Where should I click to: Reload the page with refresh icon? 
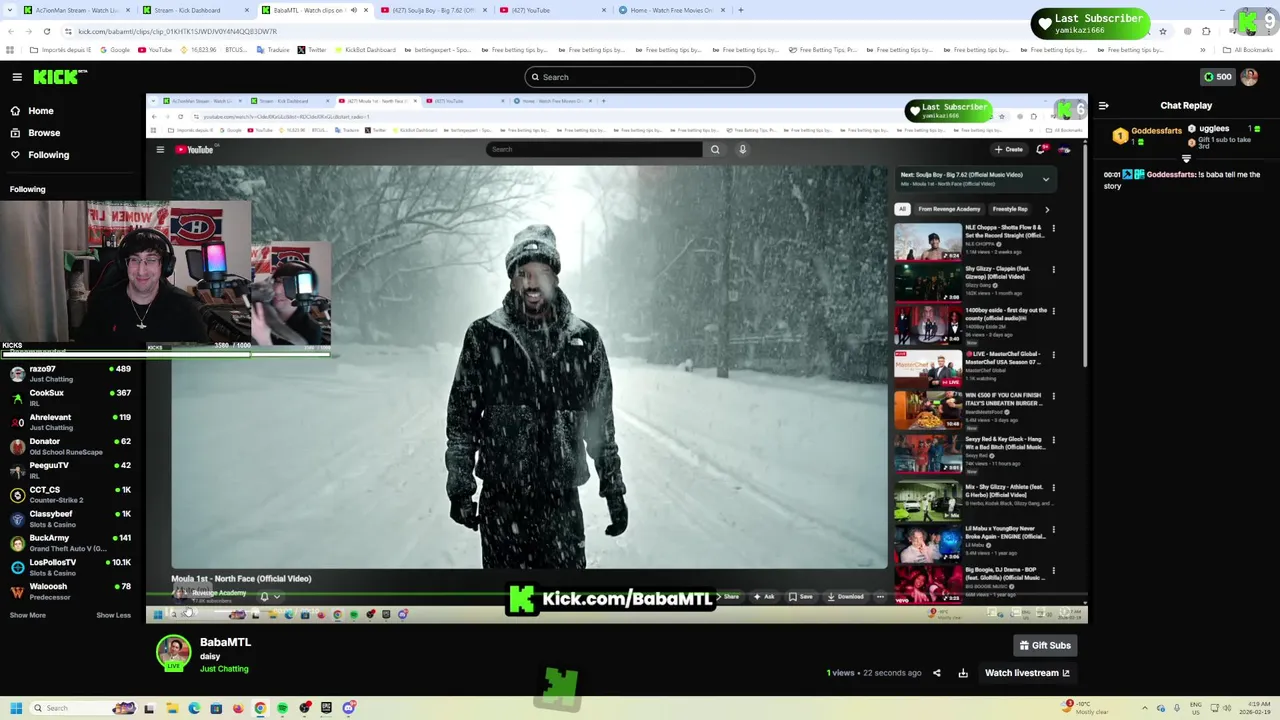coord(46,31)
